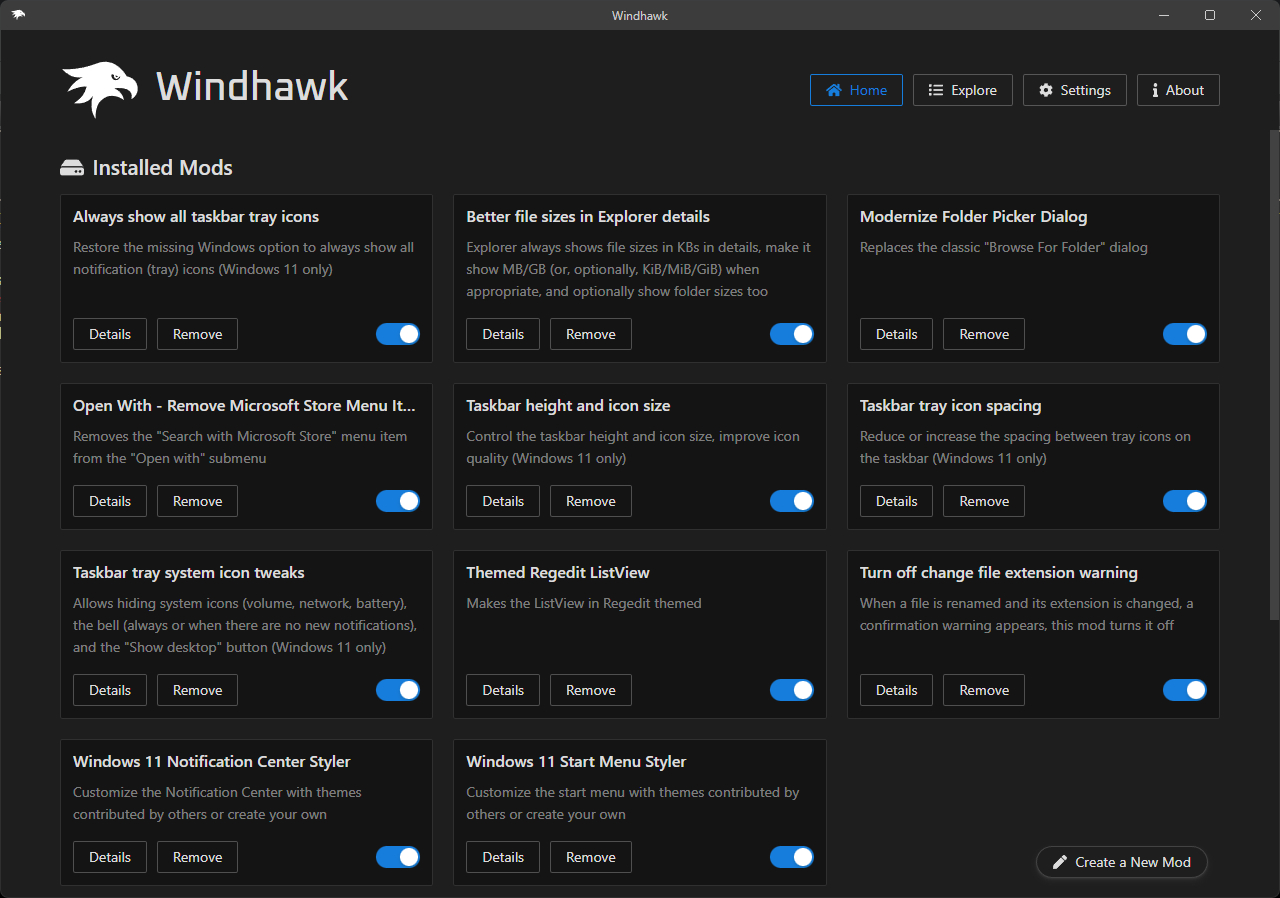Click the 'Windhawk' window title text
This screenshot has height=898, width=1280.
point(640,15)
